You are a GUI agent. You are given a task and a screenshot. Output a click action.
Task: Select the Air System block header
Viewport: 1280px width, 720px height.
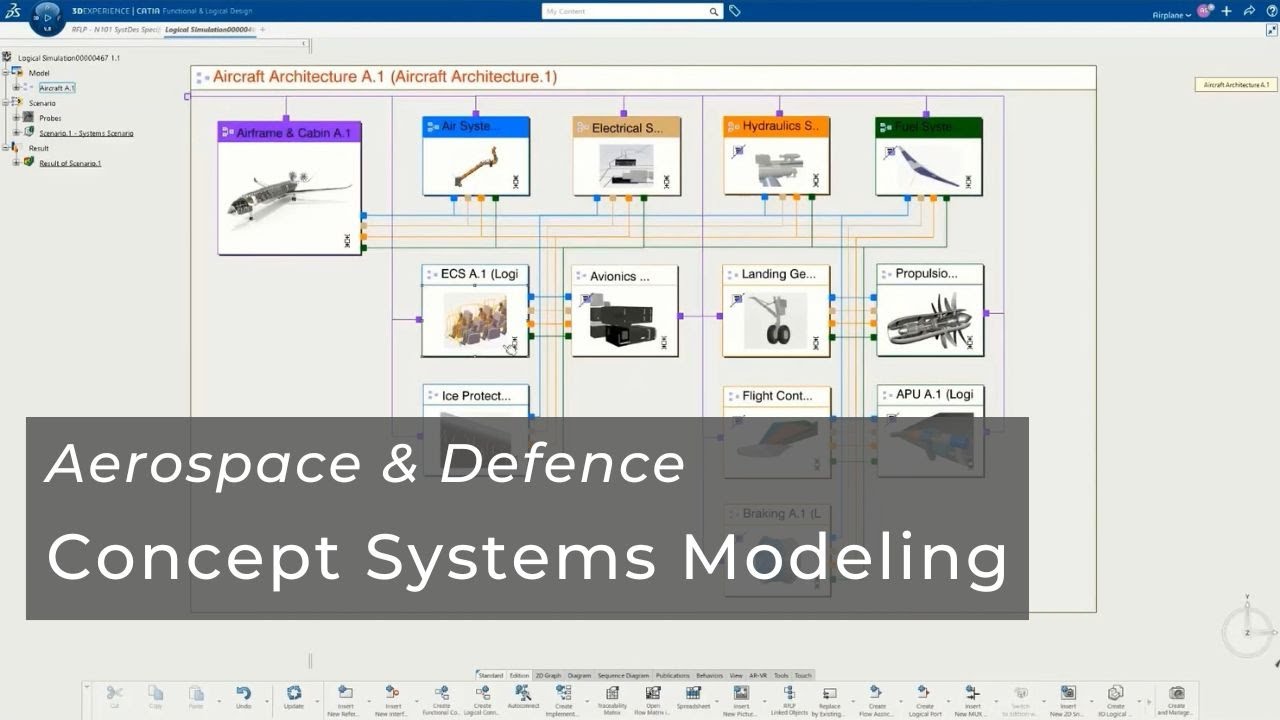476,127
